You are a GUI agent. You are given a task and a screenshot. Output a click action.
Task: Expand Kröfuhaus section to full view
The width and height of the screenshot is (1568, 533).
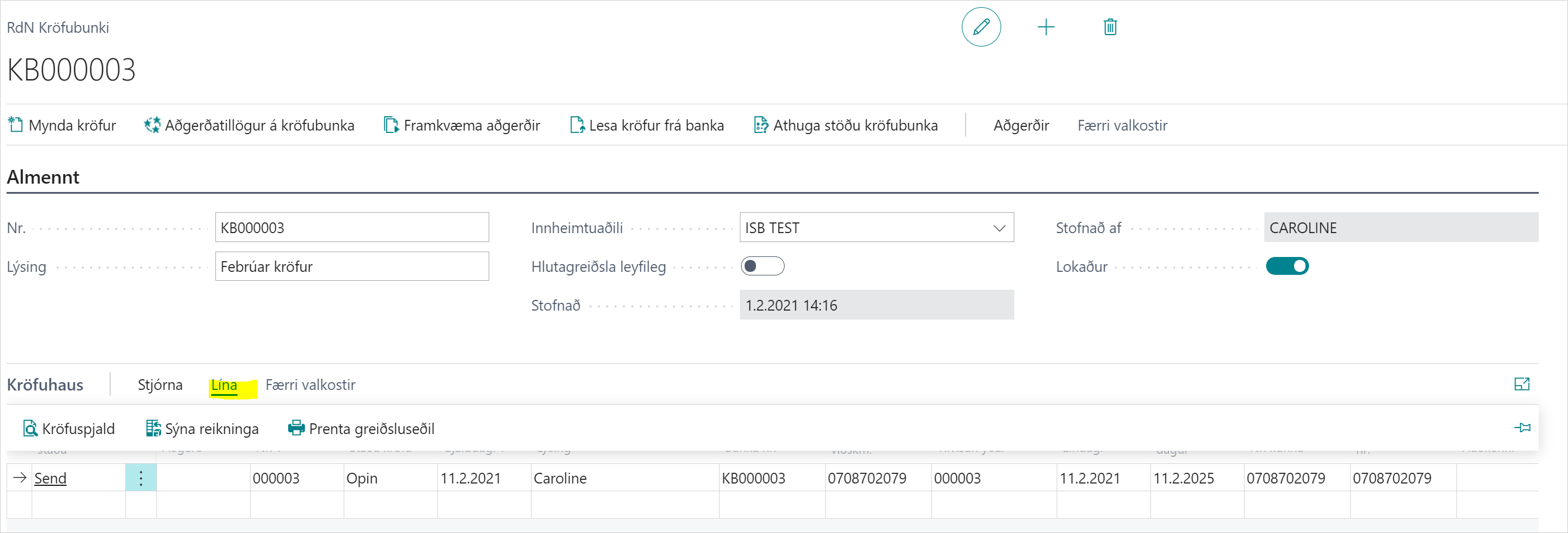[x=1521, y=384]
